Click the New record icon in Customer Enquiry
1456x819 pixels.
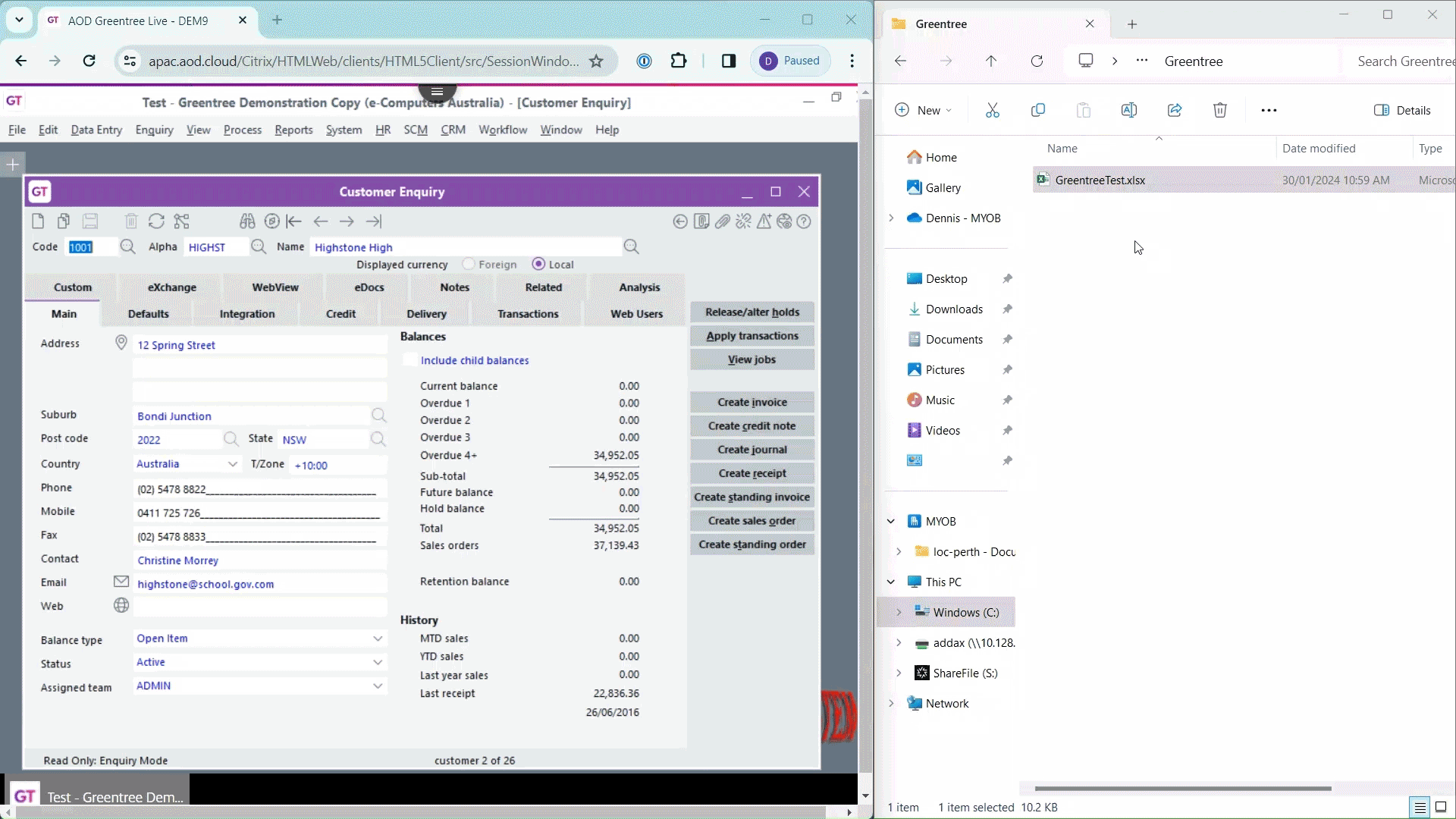point(38,221)
